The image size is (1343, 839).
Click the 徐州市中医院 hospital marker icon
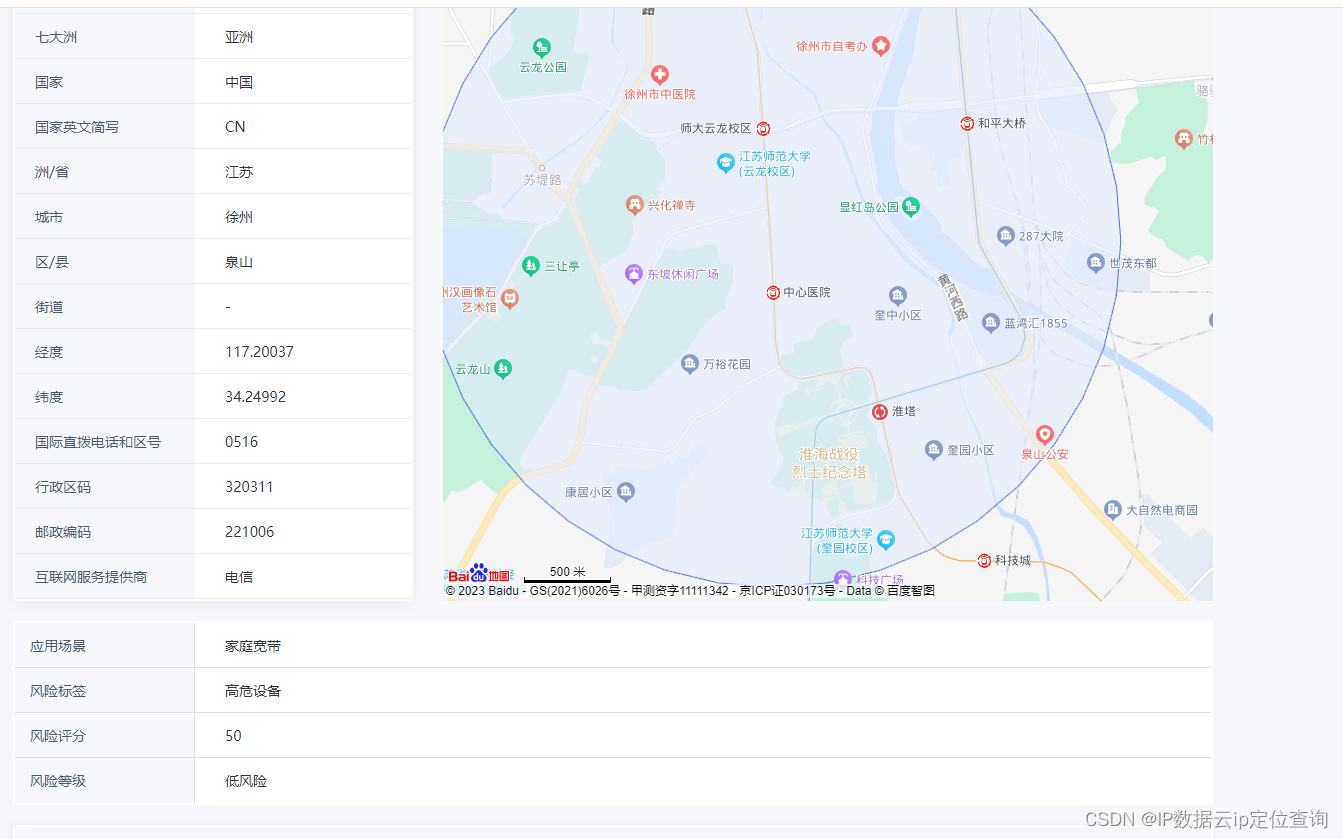[659, 74]
